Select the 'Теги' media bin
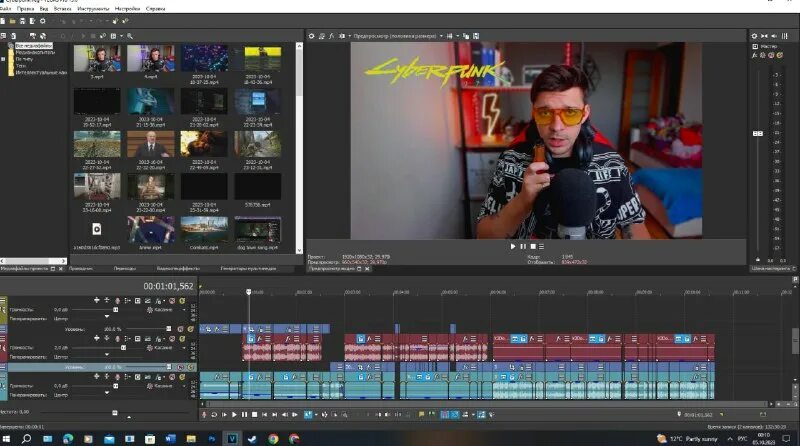Screen dimensions: 800x446 click(21, 66)
